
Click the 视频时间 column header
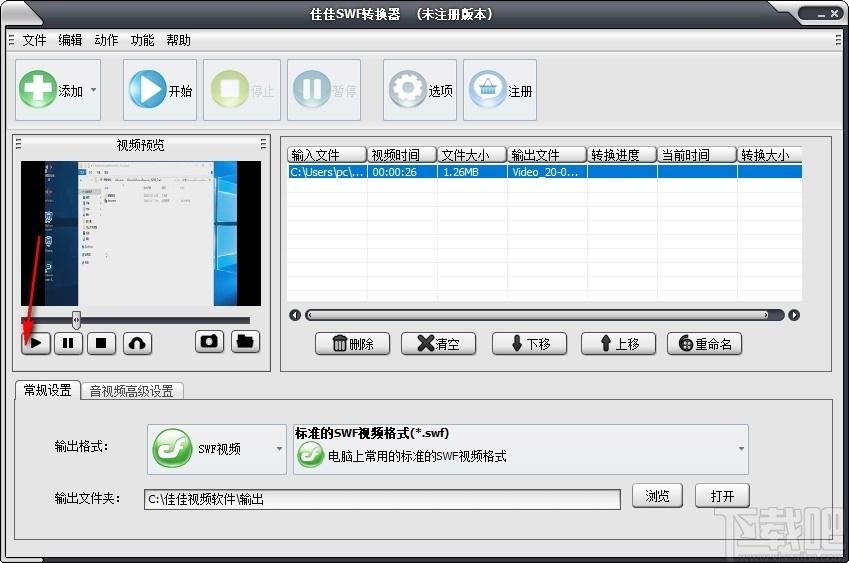point(402,155)
